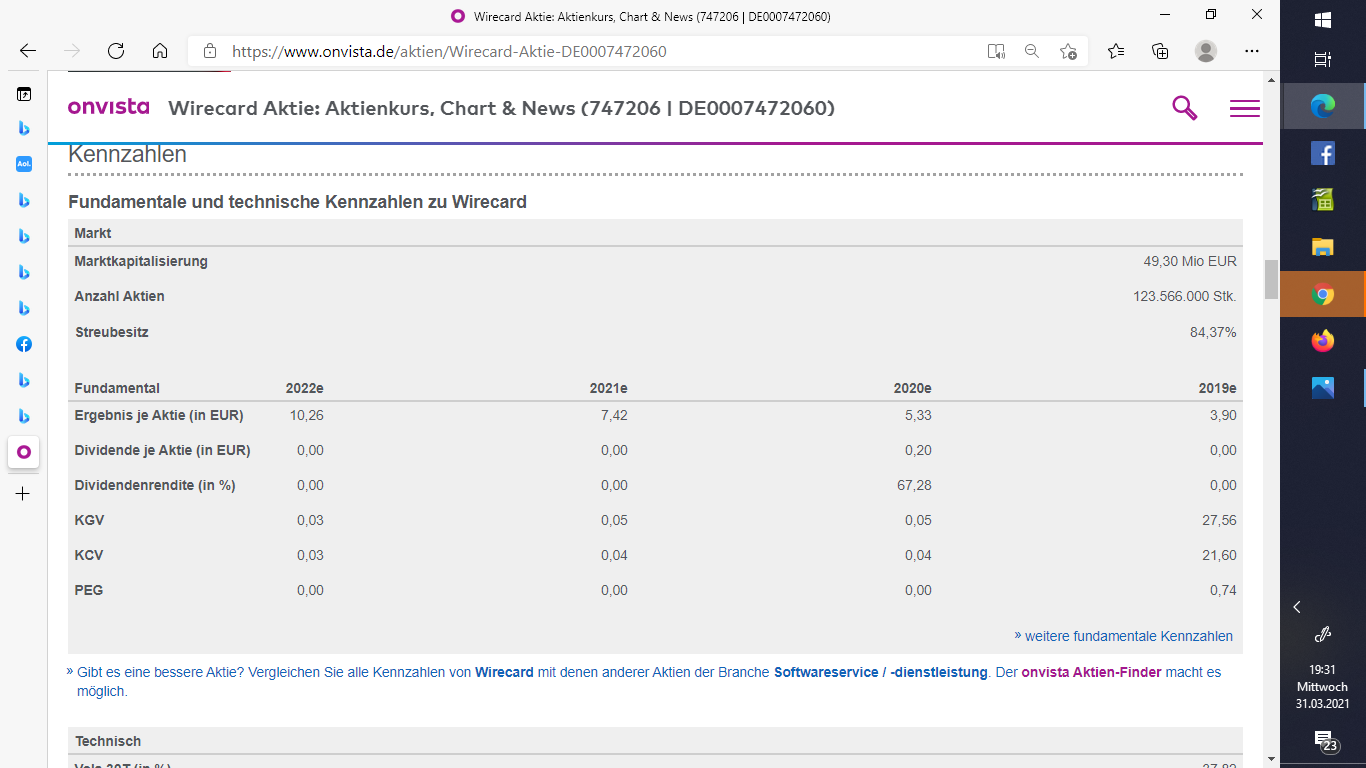This screenshot has height=768, width=1366.
Task: Follow the 'Softwareservice / -dienstleistung' link
Action: 881,672
